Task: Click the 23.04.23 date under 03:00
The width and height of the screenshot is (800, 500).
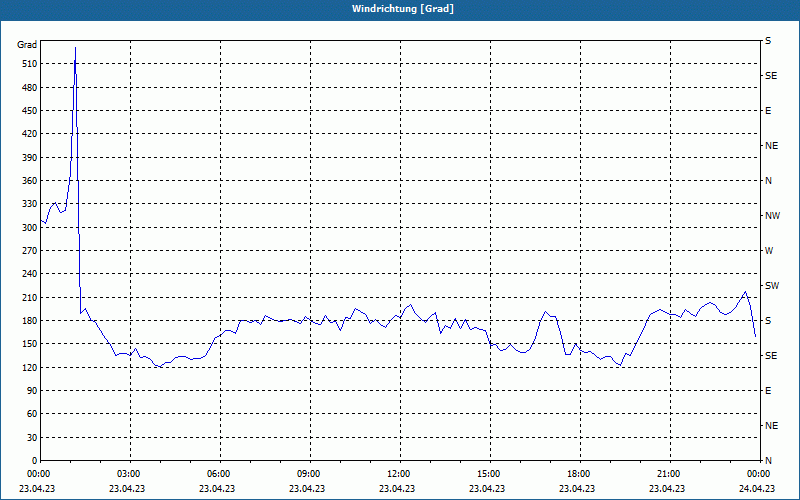Action: click(127, 489)
